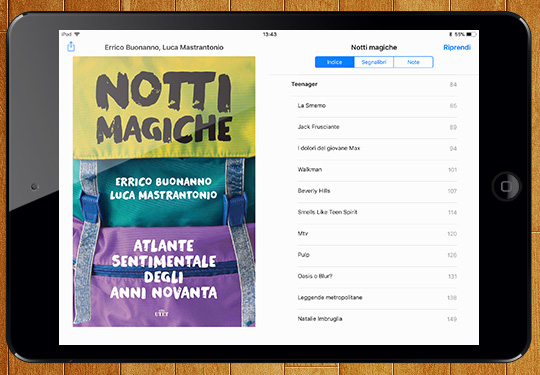Open the Notti Magiche book cover
Viewport: 540px width, 375px height.
[164, 191]
